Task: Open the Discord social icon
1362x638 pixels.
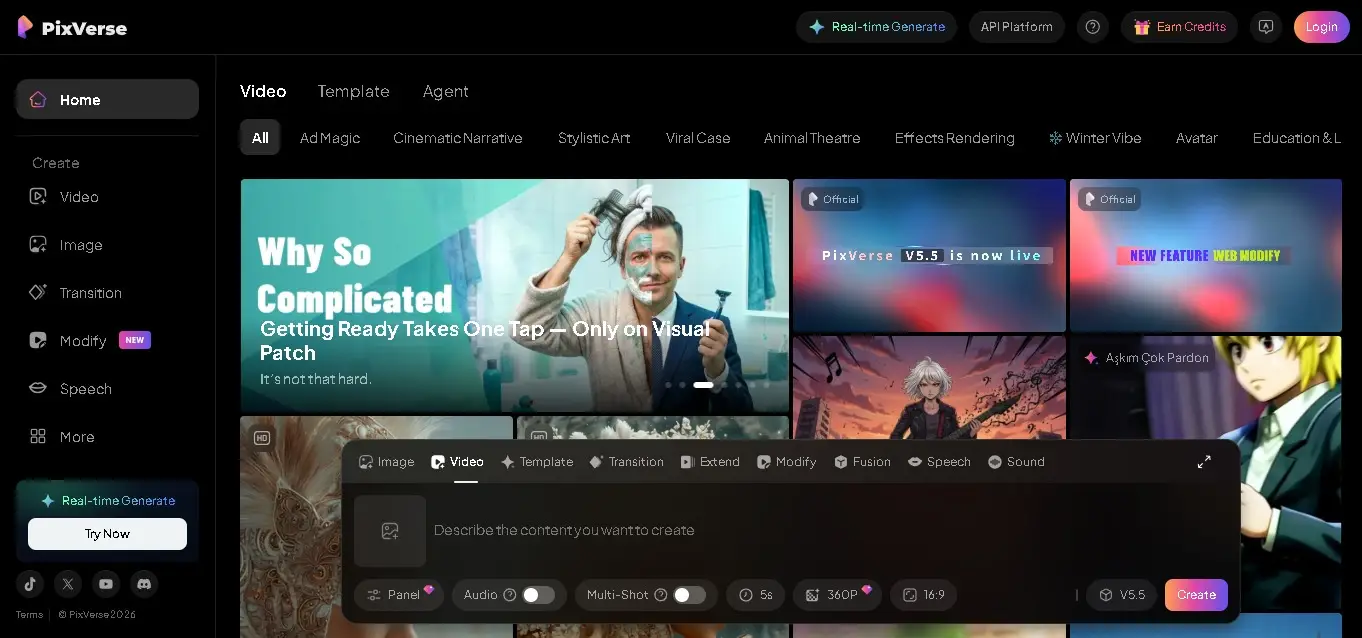Action: (x=144, y=584)
